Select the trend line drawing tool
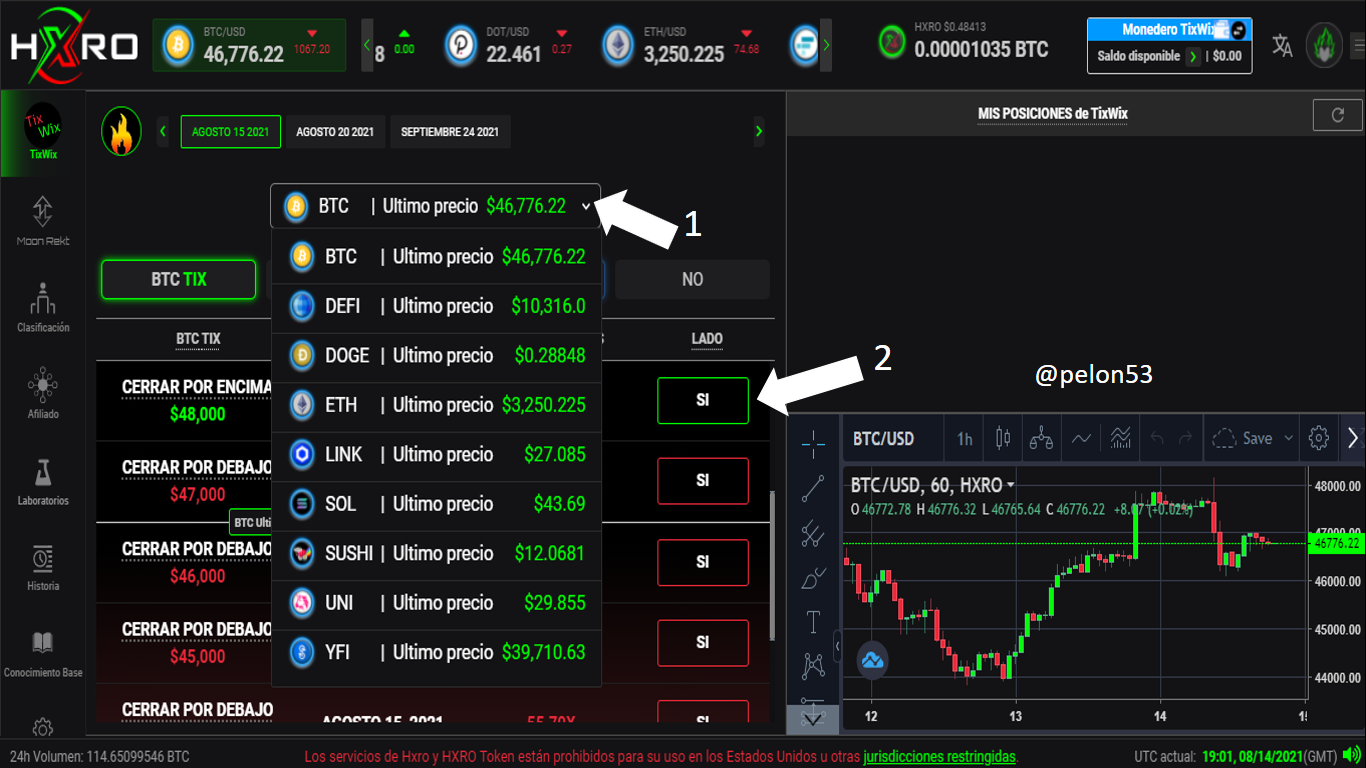 coord(813,487)
